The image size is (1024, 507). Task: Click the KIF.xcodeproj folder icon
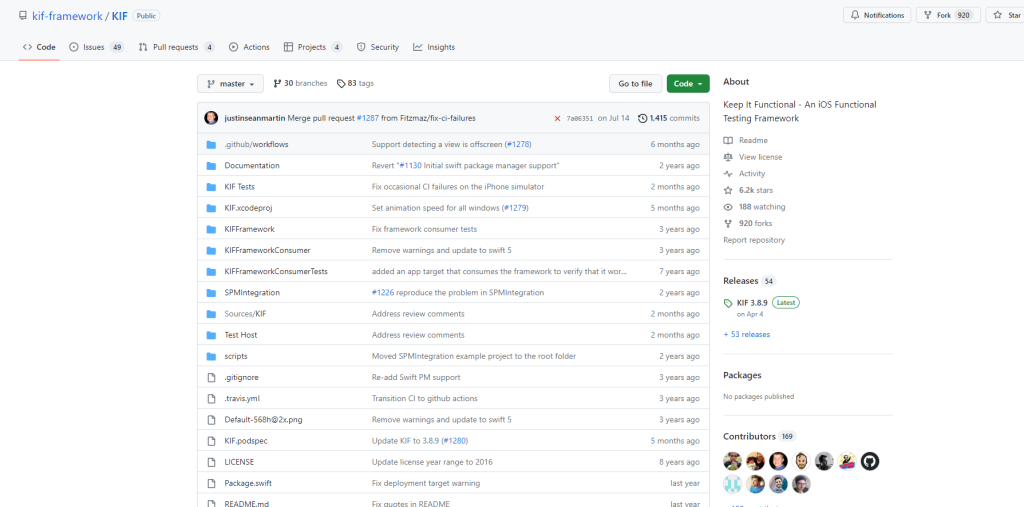point(211,208)
